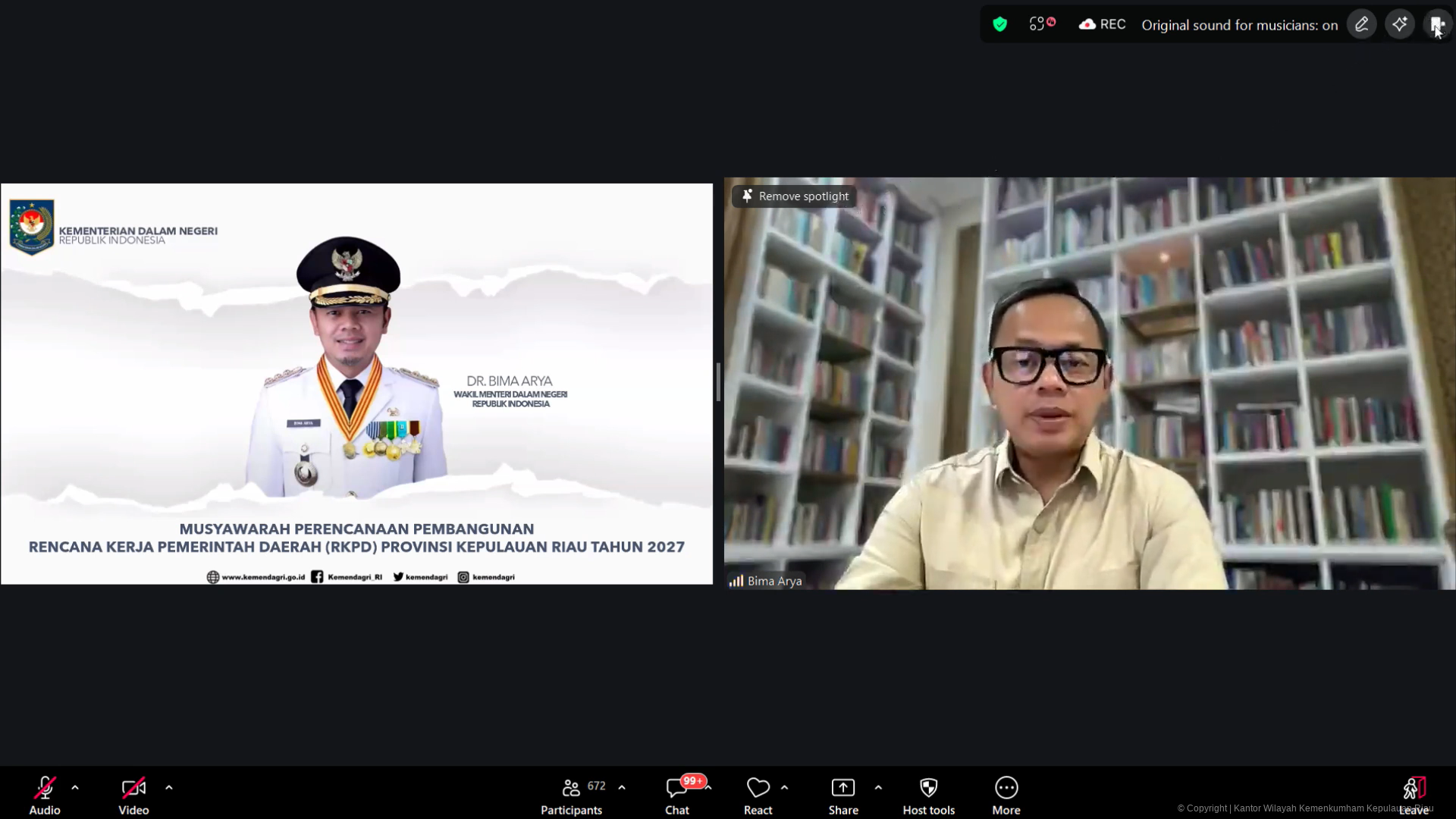Expand the share options chevron
1456x819 pixels.
tap(878, 788)
